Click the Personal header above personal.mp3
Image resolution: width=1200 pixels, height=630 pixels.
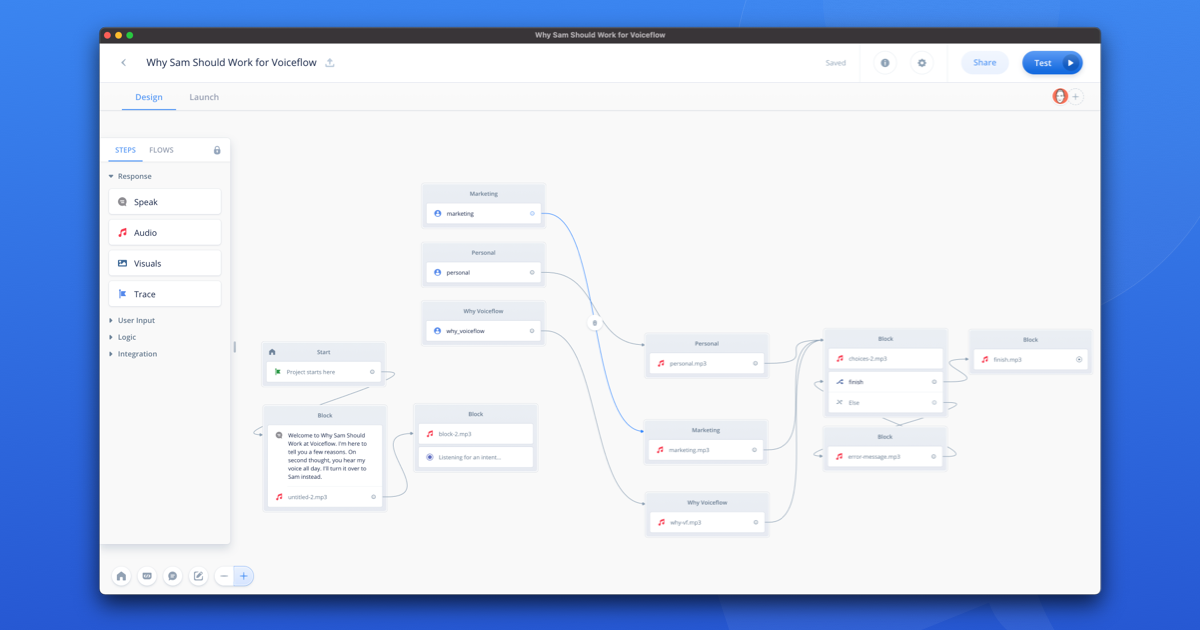pos(707,344)
